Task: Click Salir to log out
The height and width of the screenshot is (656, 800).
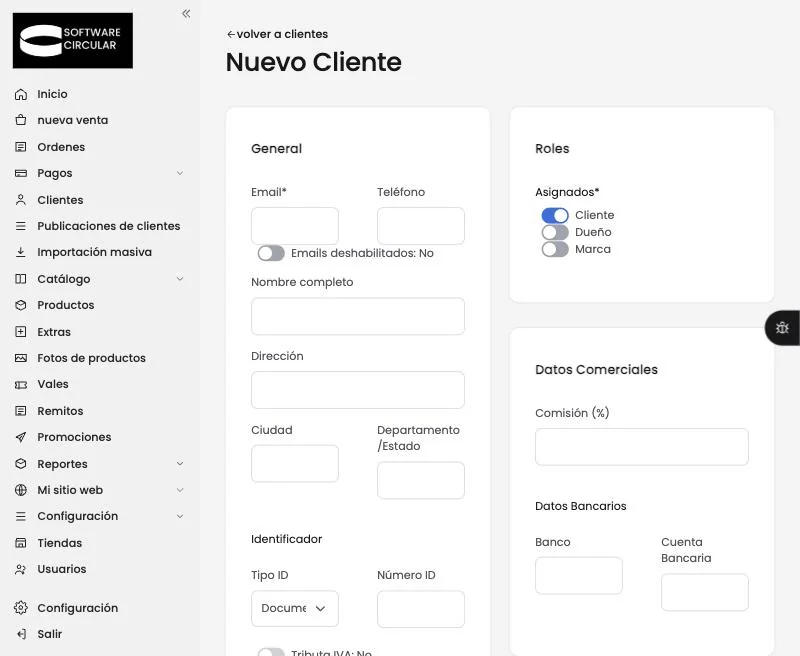Action: point(49,634)
